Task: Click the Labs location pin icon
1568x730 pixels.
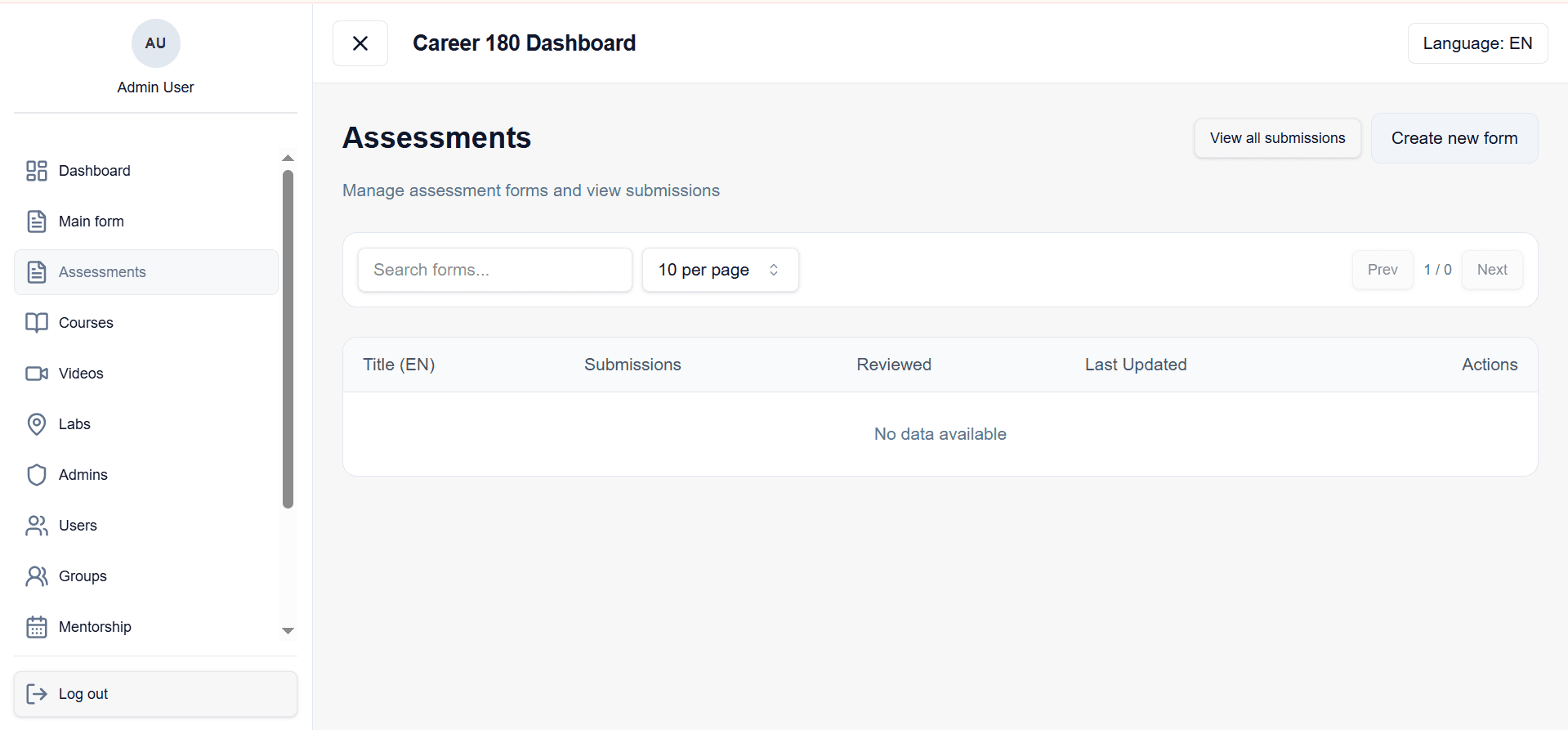Action: [x=37, y=424]
